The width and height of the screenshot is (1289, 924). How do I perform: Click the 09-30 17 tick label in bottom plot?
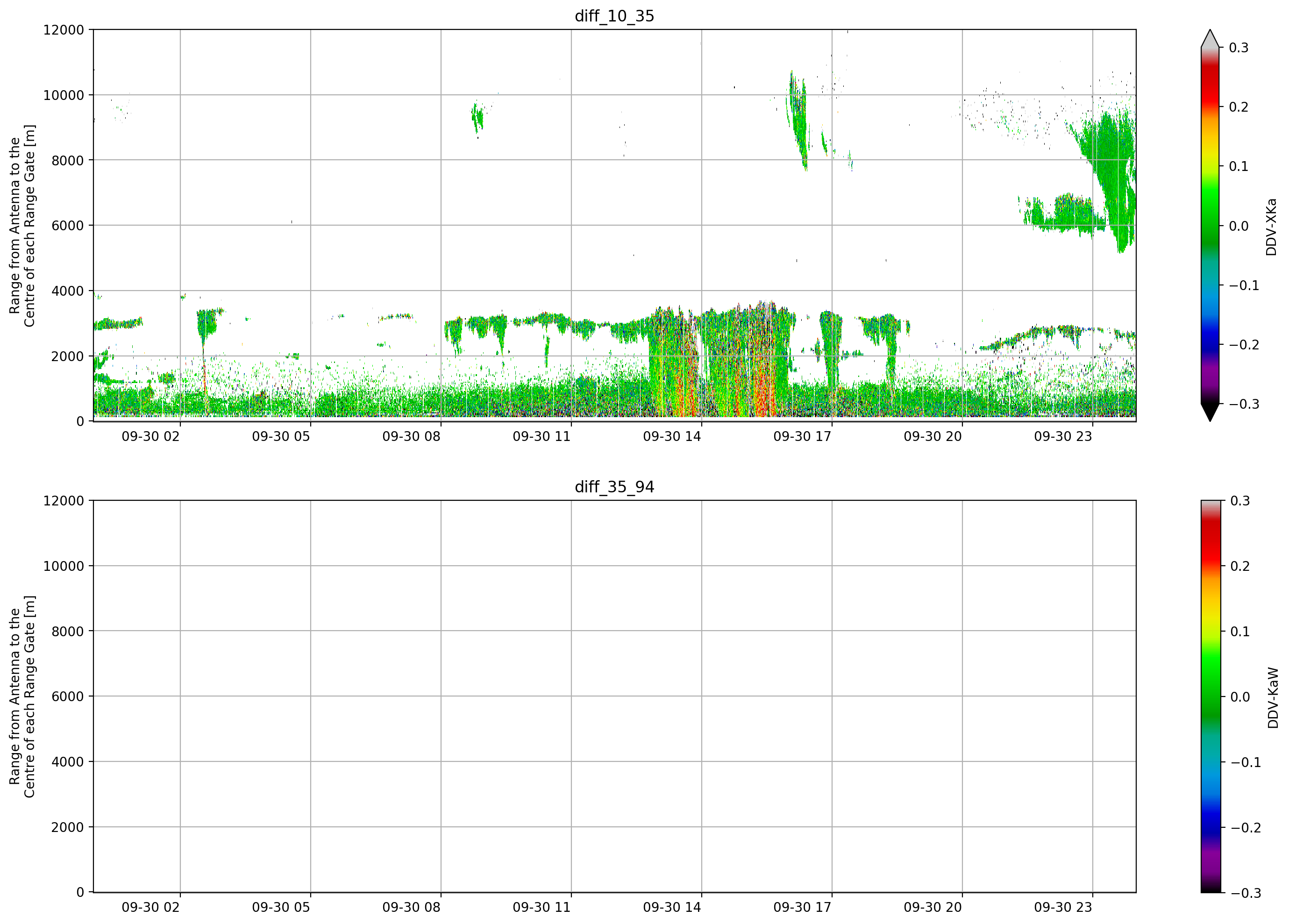coord(802,908)
